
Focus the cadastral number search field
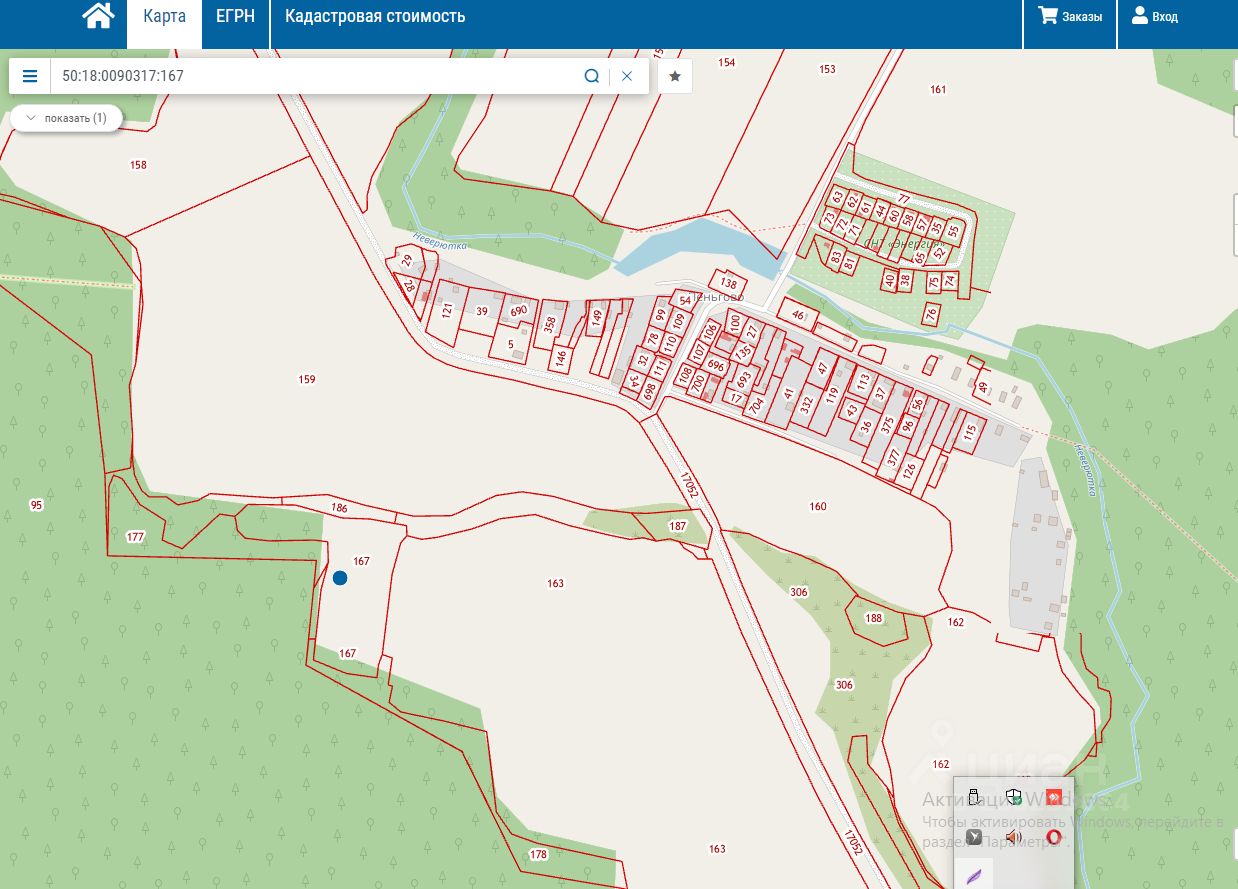click(315, 76)
